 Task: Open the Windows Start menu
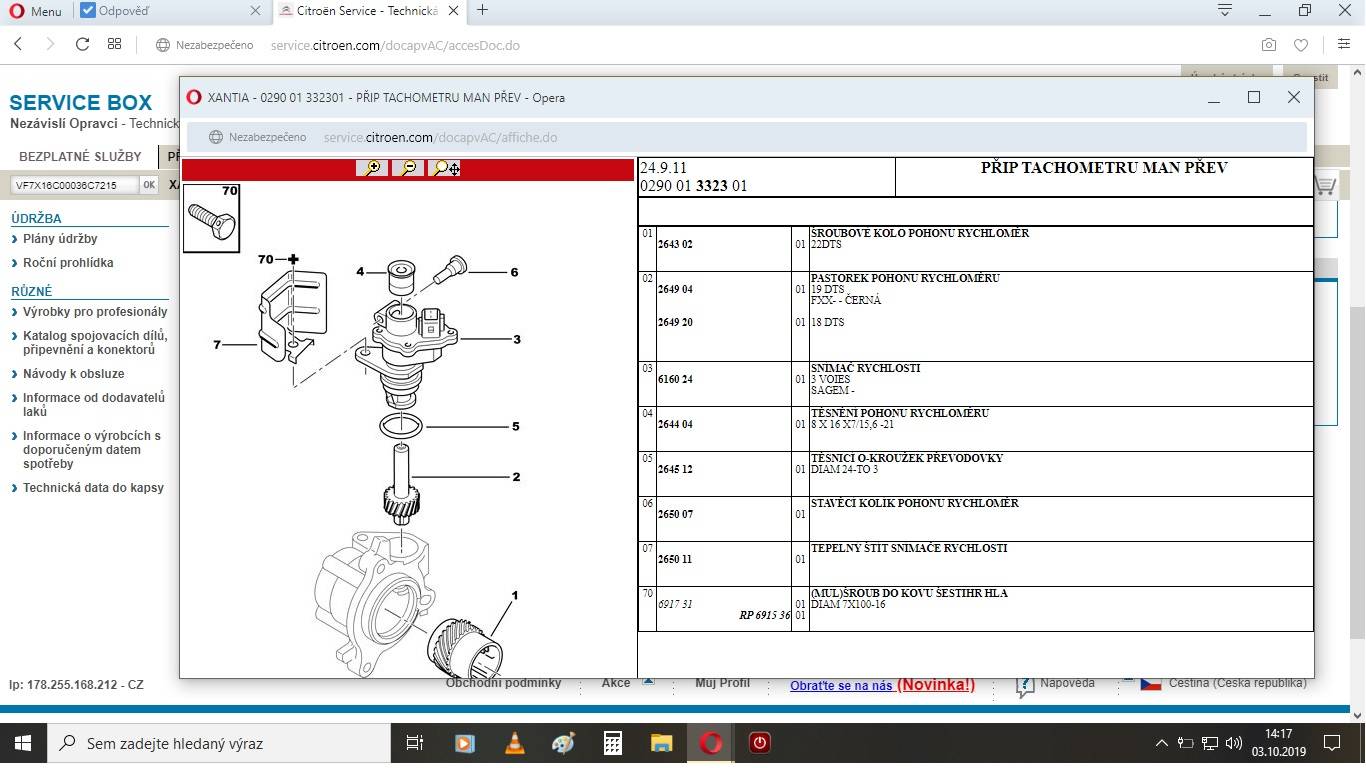click(x=23, y=743)
